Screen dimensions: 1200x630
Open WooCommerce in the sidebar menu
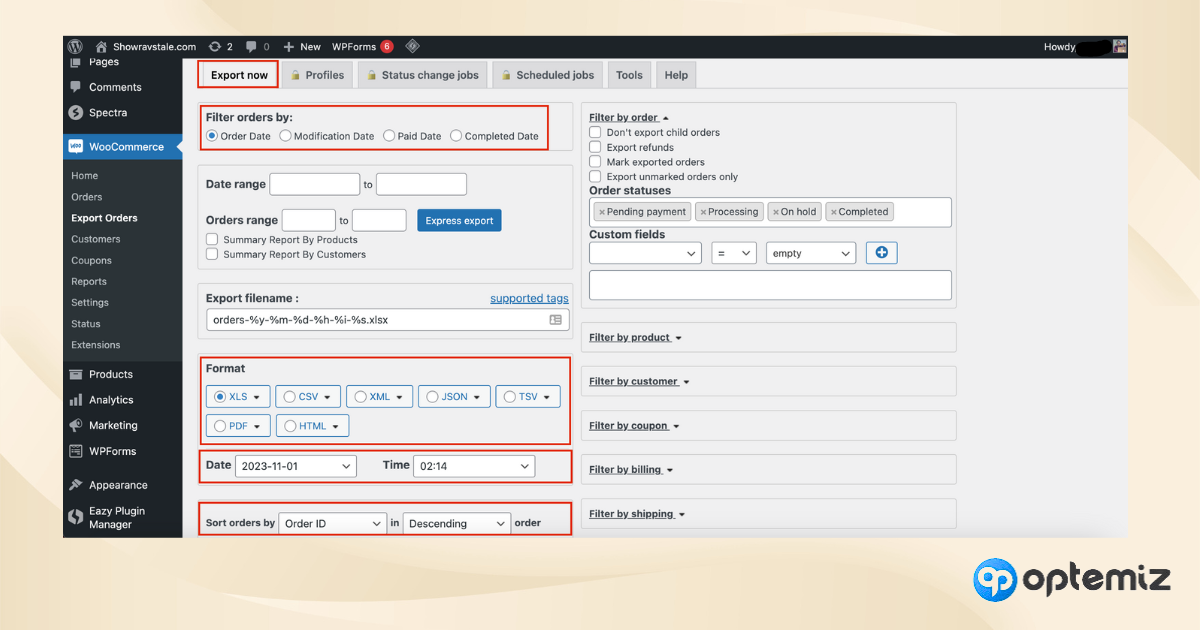(x=125, y=147)
